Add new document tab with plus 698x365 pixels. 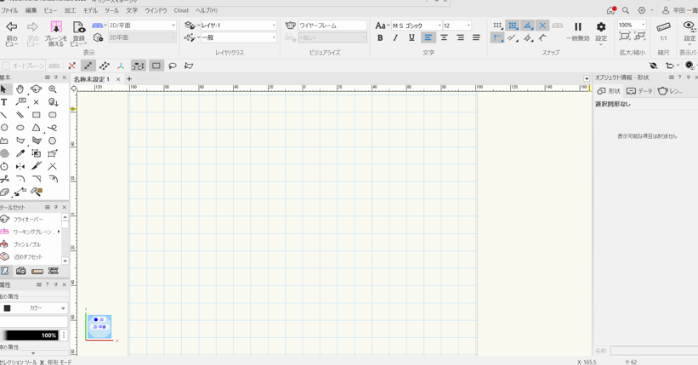(x=129, y=79)
